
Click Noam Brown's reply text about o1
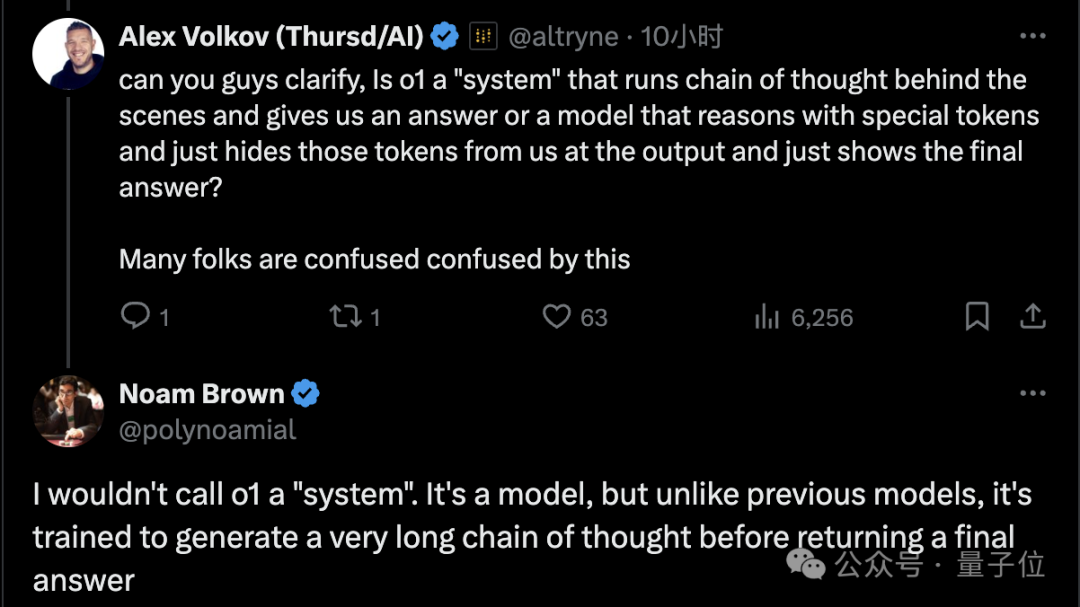[x=532, y=537]
